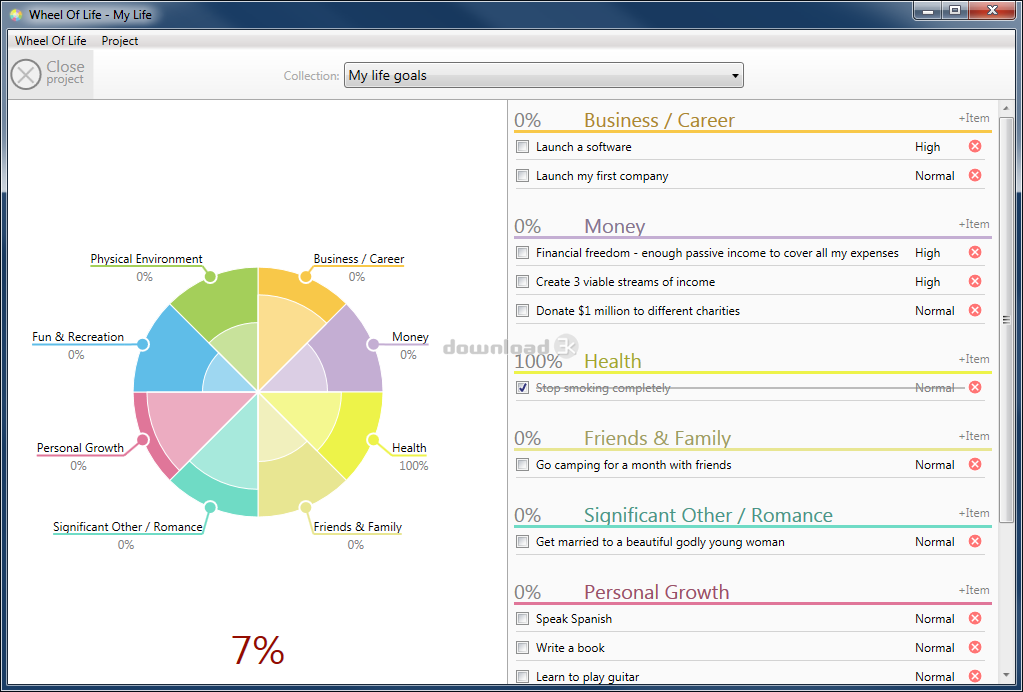Remove the 'Stop smoking completely' item
1023x692 pixels.
click(x=975, y=388)
